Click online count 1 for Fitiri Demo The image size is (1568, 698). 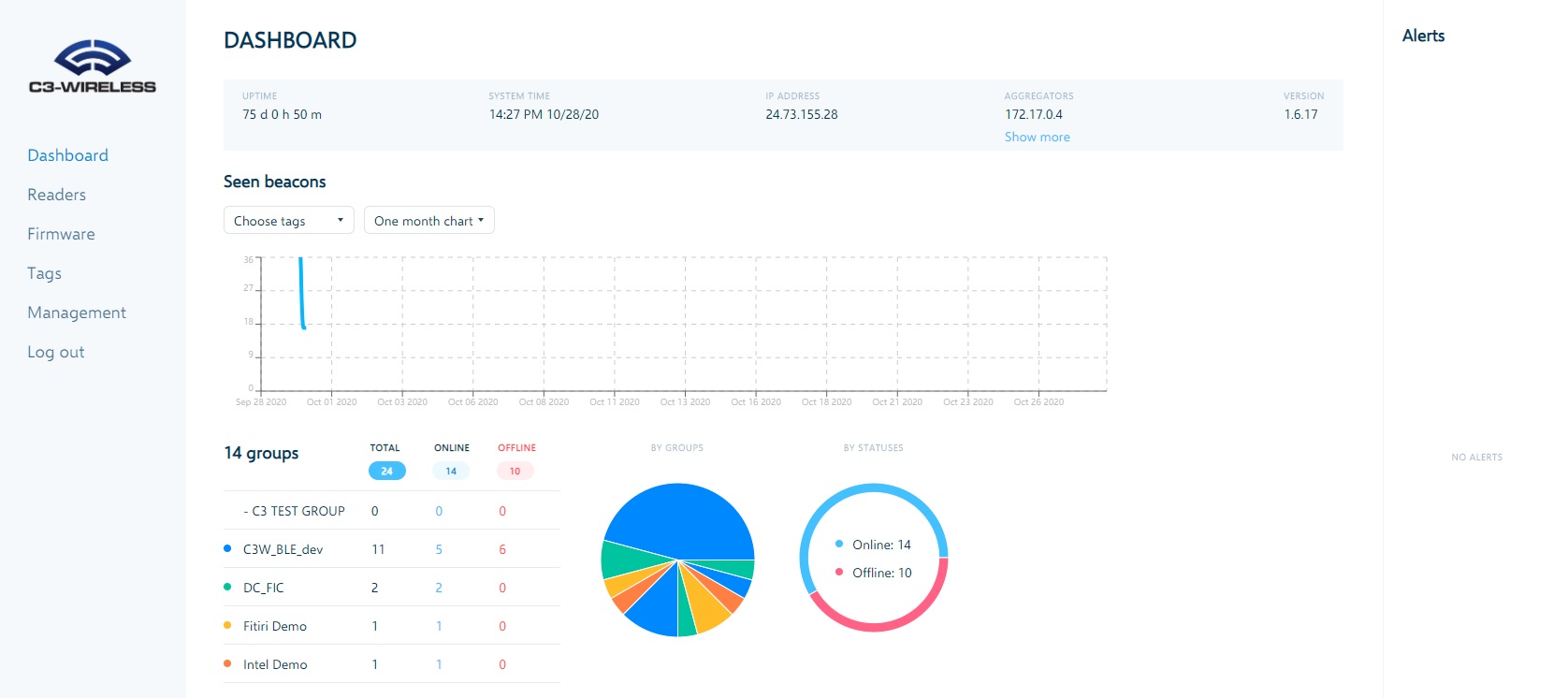pos(439,626)
